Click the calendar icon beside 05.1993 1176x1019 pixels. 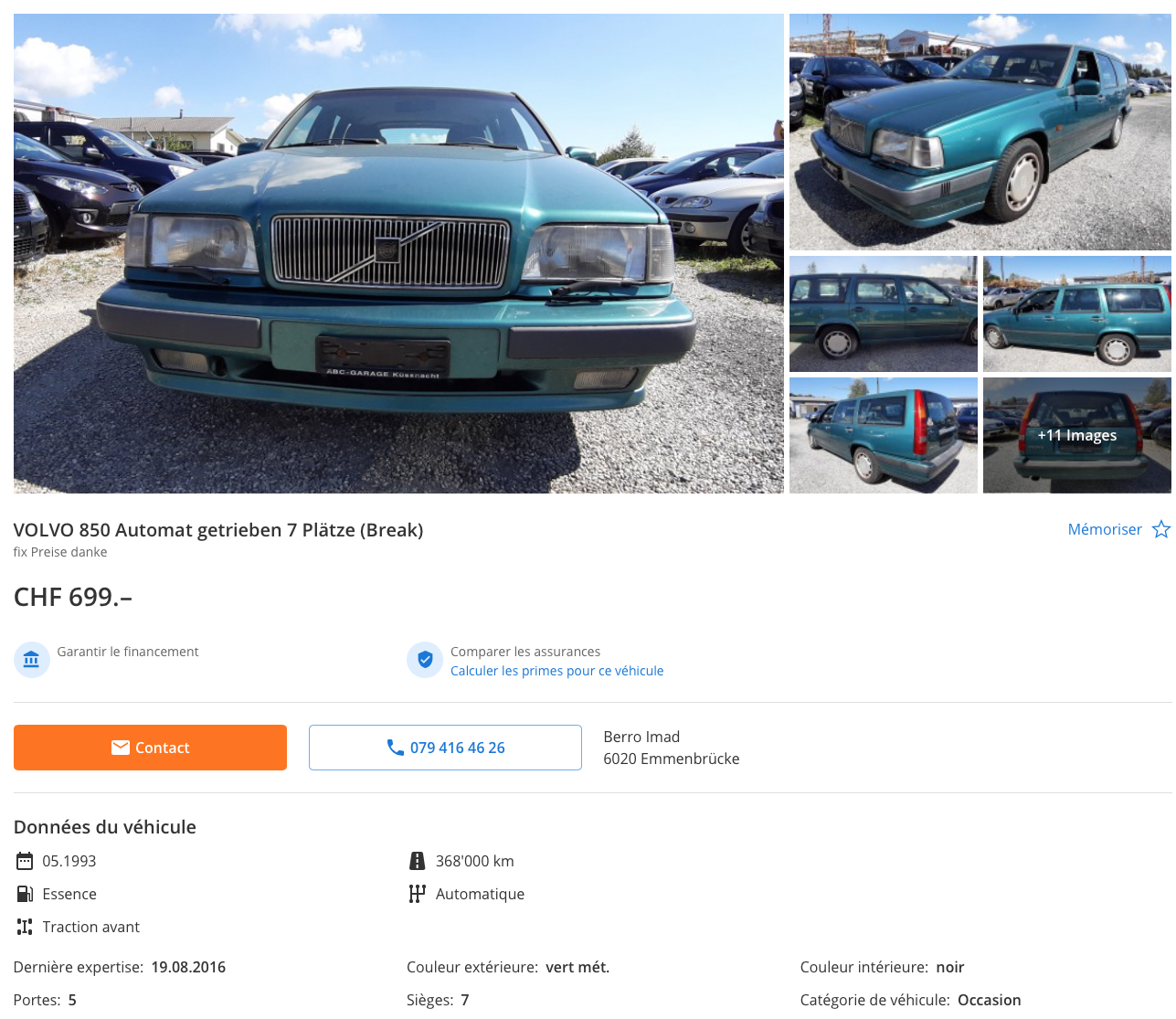point(25,861)
